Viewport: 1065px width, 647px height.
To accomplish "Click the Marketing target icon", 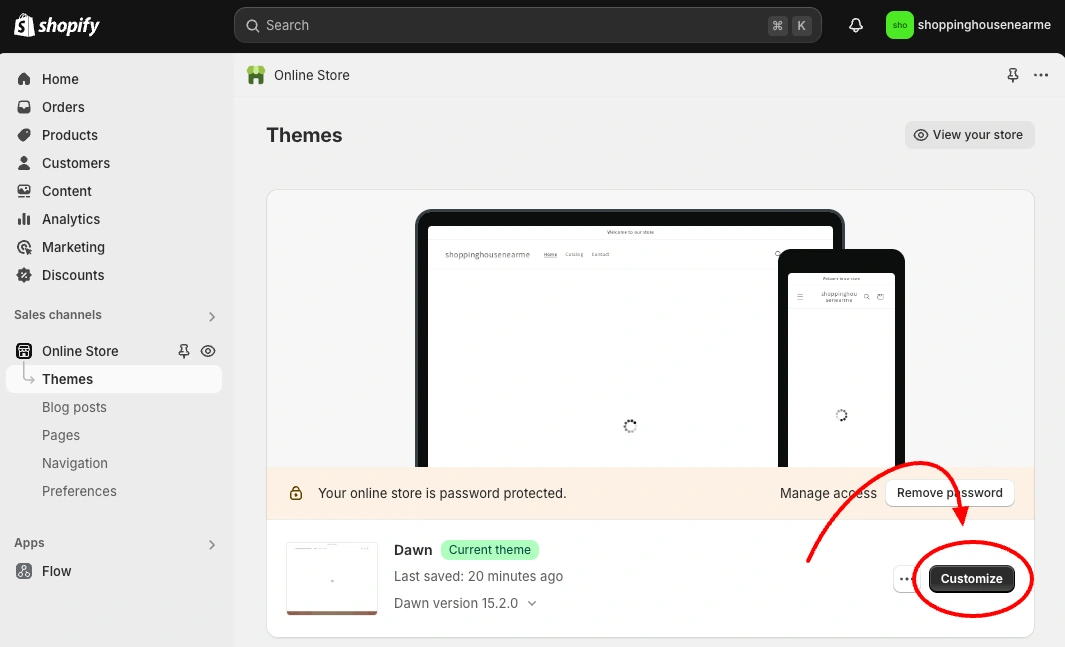I will [x=24, y=247].
